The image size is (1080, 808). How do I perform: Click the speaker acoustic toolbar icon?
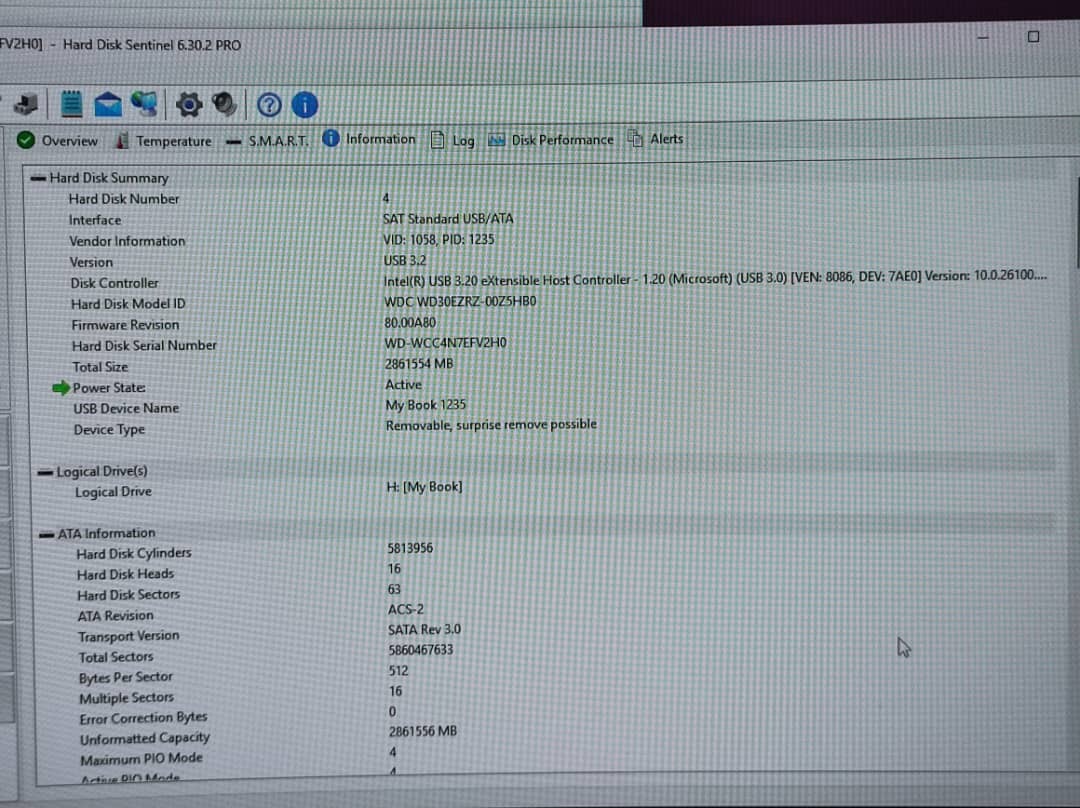click(225, 104)
